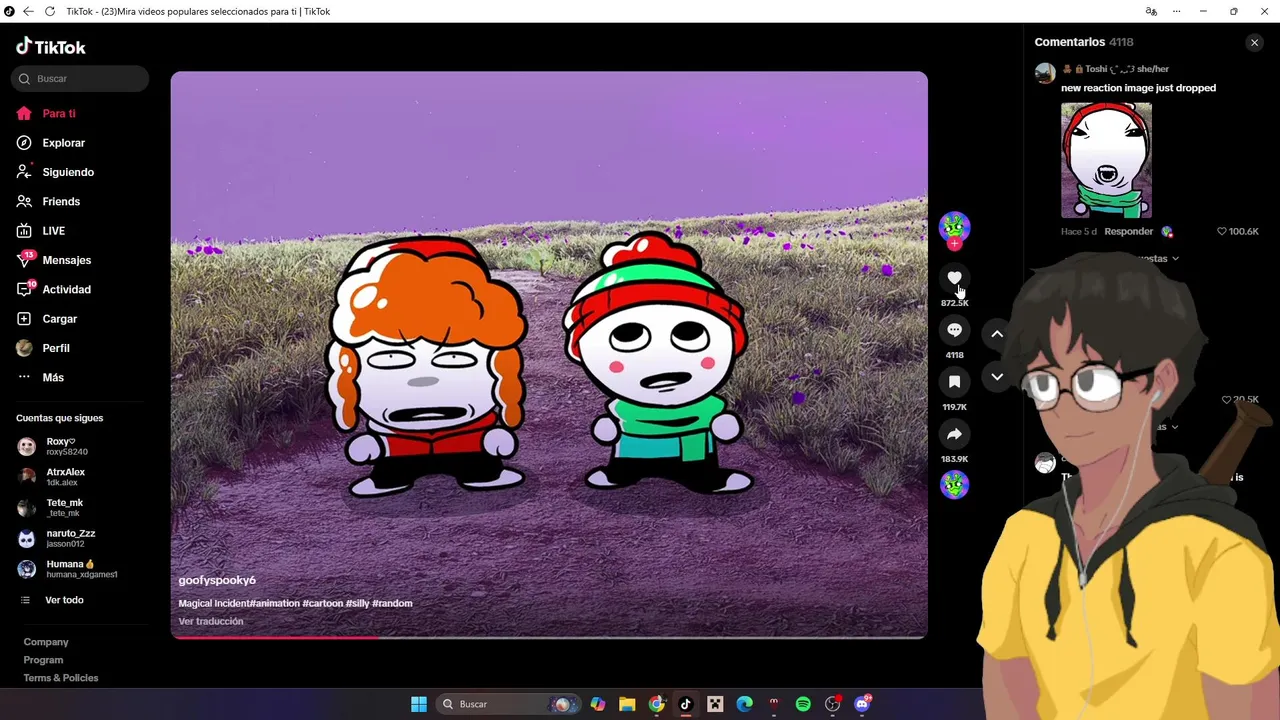Open the comments bubble showing 4118

pos(954,330)
